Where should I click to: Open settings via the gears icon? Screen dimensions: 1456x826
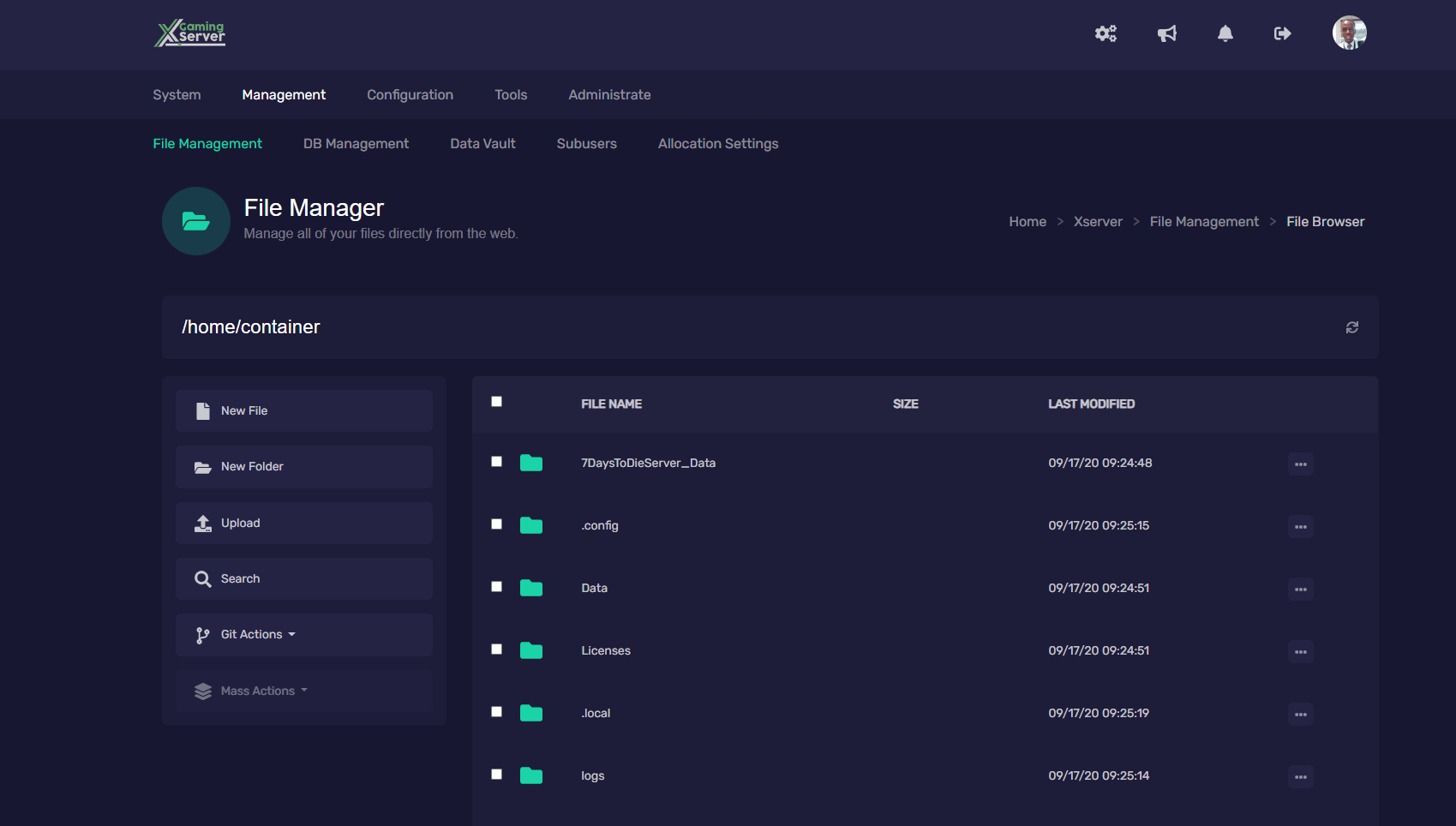1105,33
